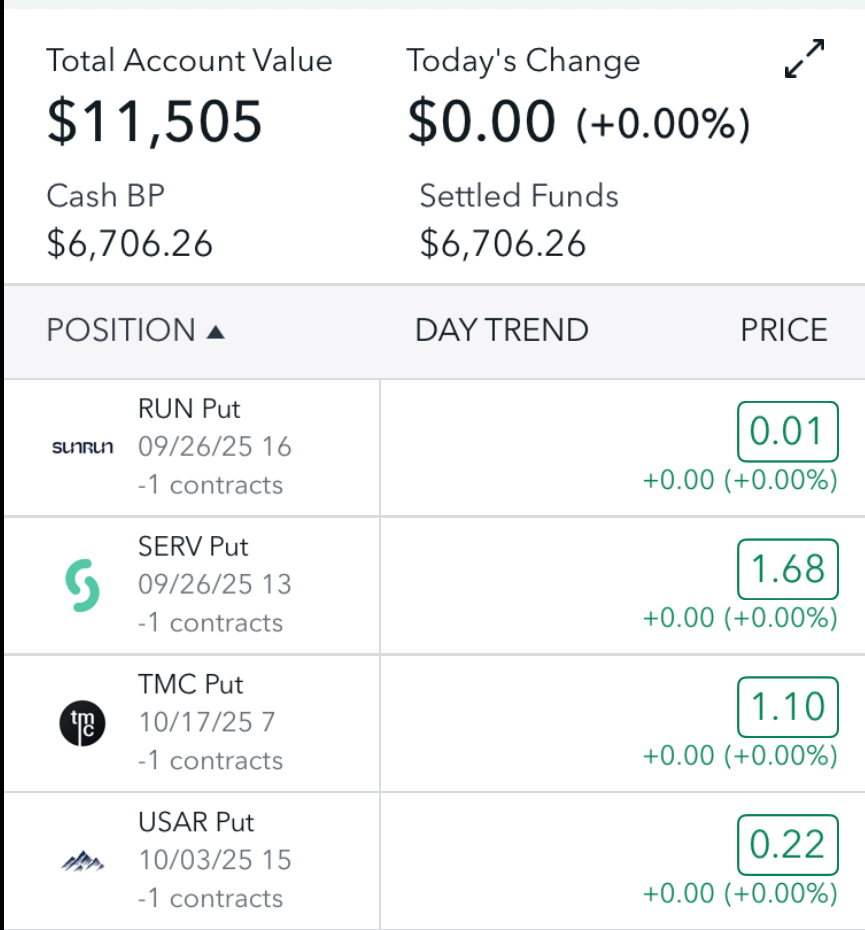Click the Serve Robotics green logo
Screen dimensions: 865x930
click(82, 585)
